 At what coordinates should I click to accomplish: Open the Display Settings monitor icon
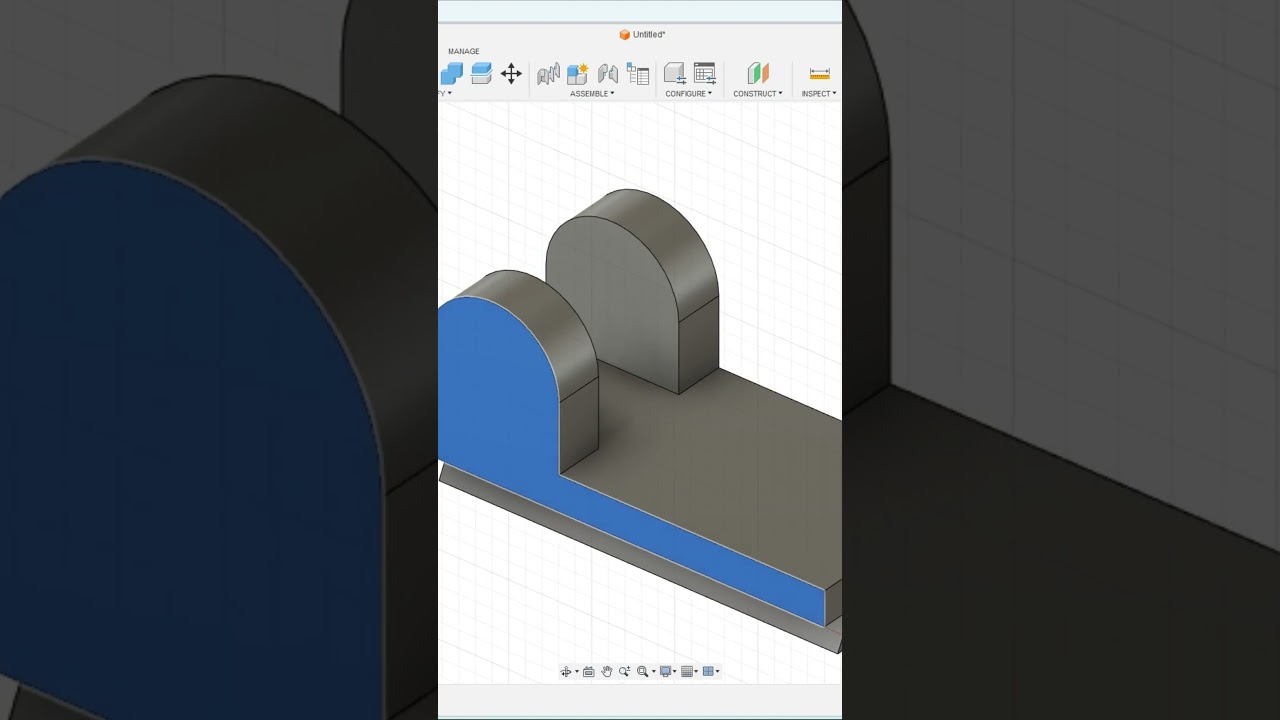(666, 672)
